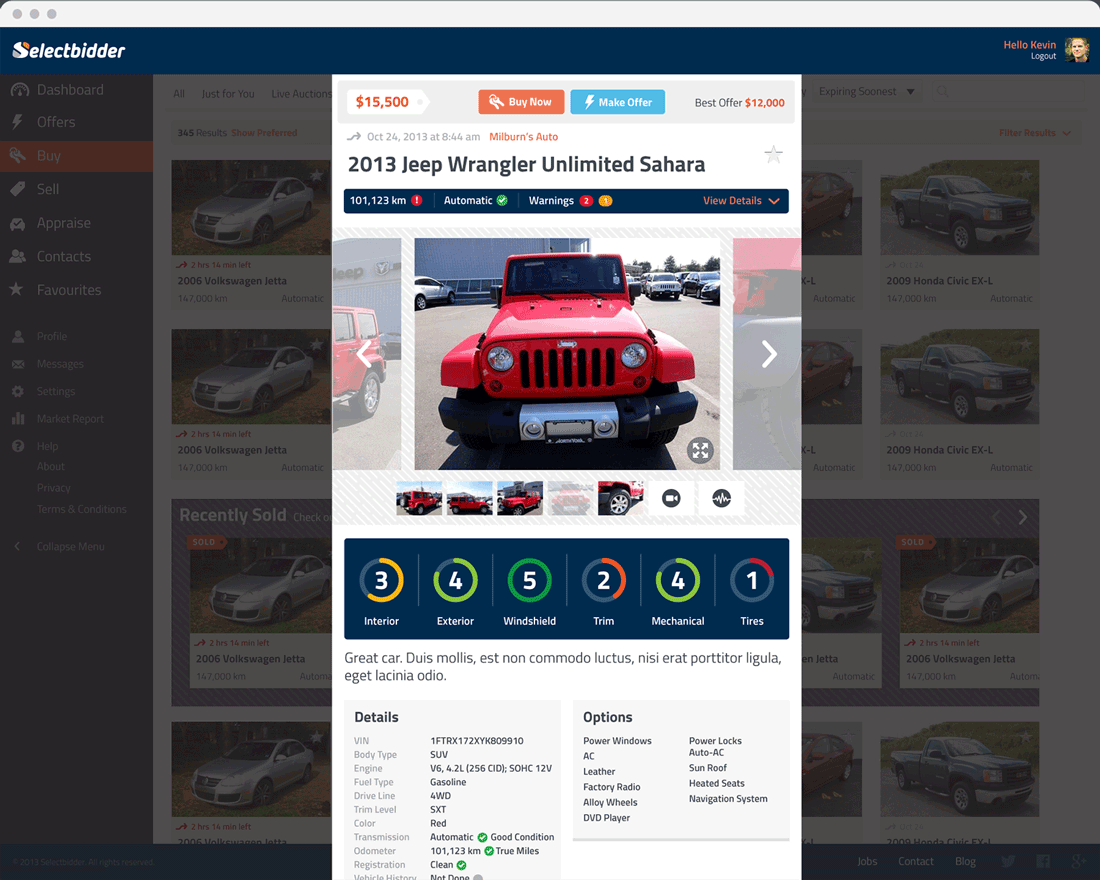Viewport: 1100px width, 880px height.
Task: Expand the View Details chevron
Action: 774,201
